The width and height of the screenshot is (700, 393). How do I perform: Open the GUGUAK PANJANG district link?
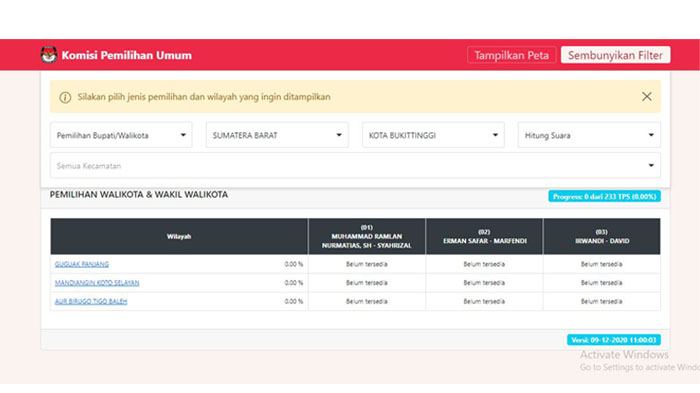point(82,264)
